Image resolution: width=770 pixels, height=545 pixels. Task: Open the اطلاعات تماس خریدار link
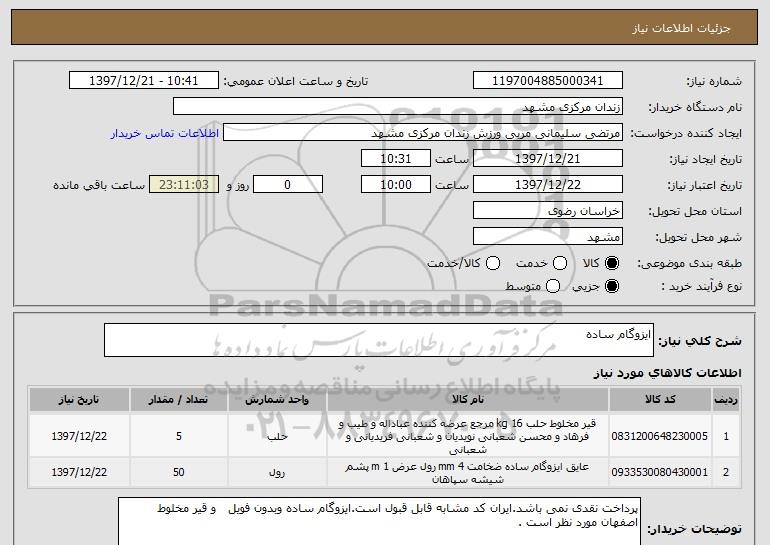pos(165,133)
